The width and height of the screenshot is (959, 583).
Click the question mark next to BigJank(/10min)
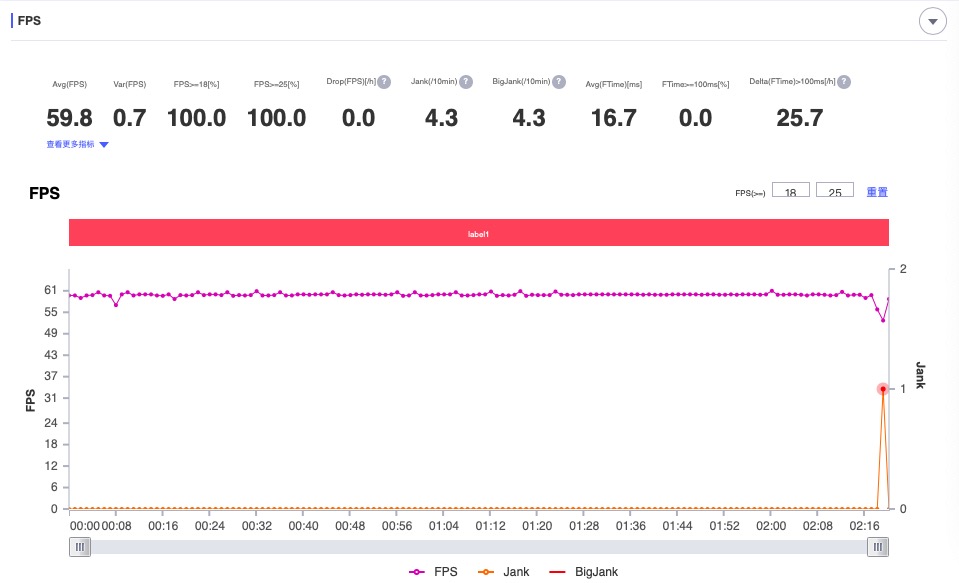(559, 82)
